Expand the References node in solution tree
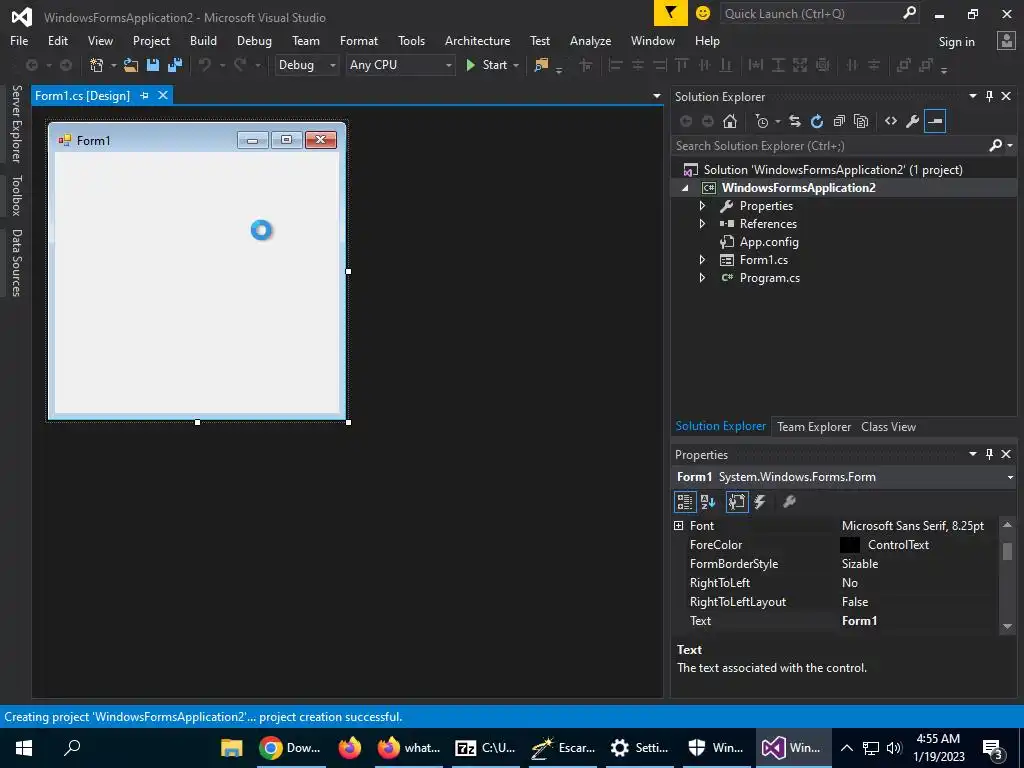Viewport: 1024px width, 768px height. pos(702,223)
